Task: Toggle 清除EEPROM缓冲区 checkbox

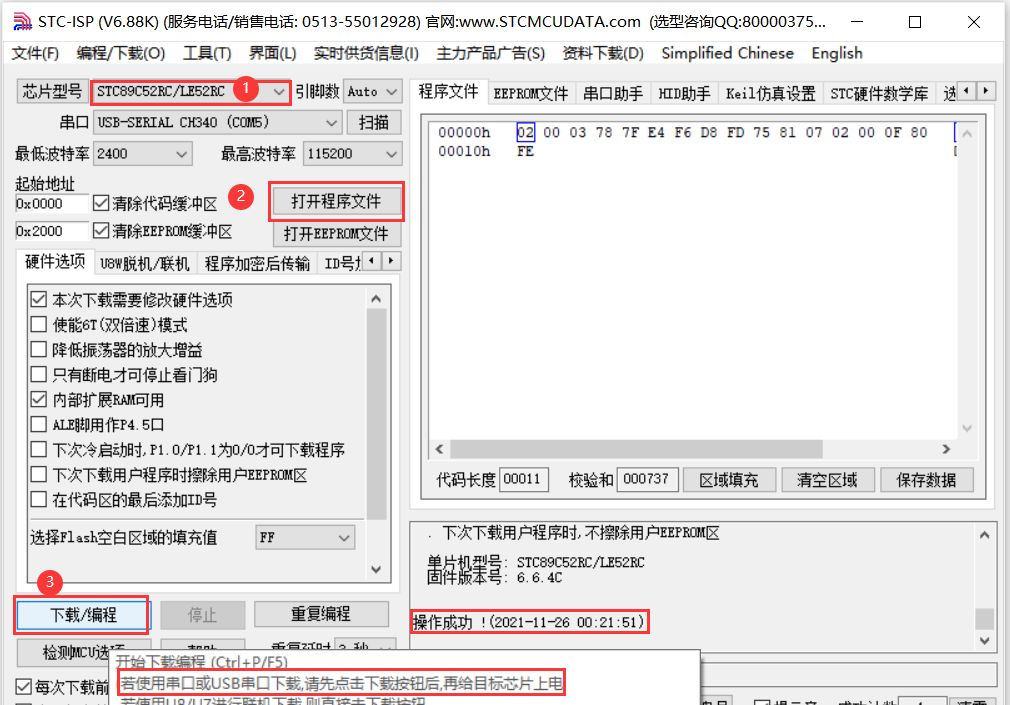Action: (100, 231)
